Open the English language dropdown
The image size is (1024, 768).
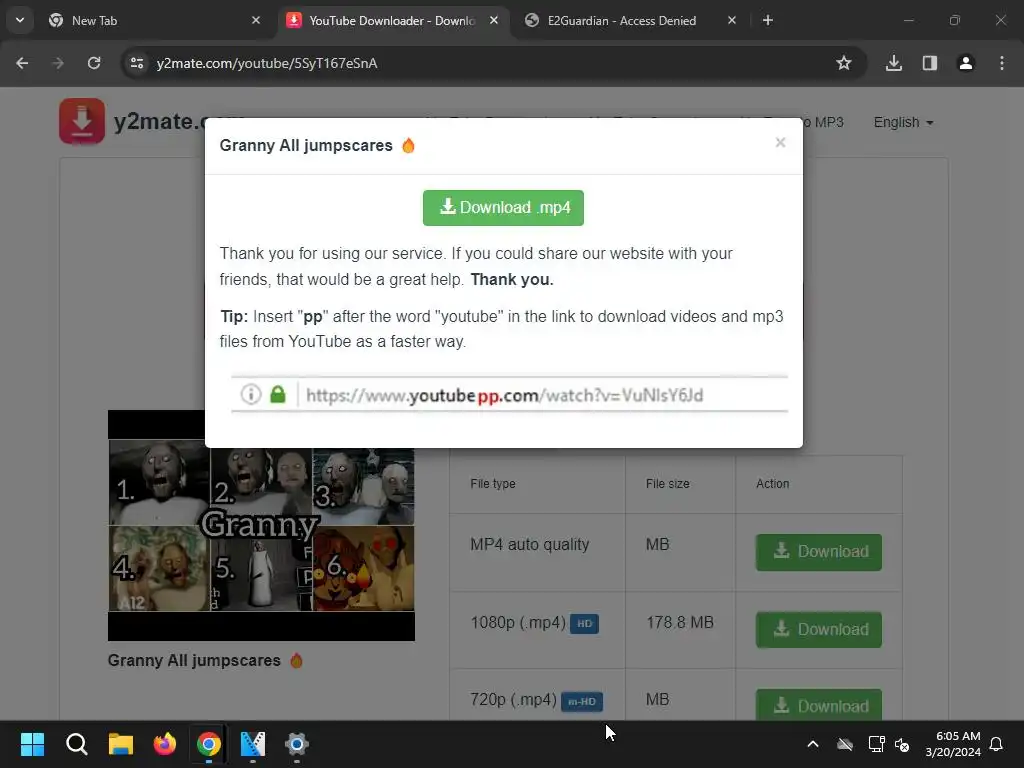click(x=903, y=123)
